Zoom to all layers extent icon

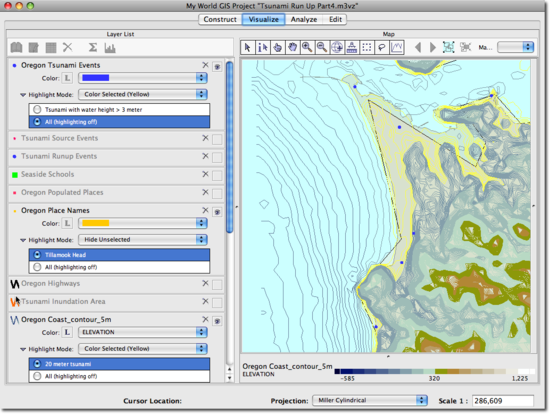point(449,47)
